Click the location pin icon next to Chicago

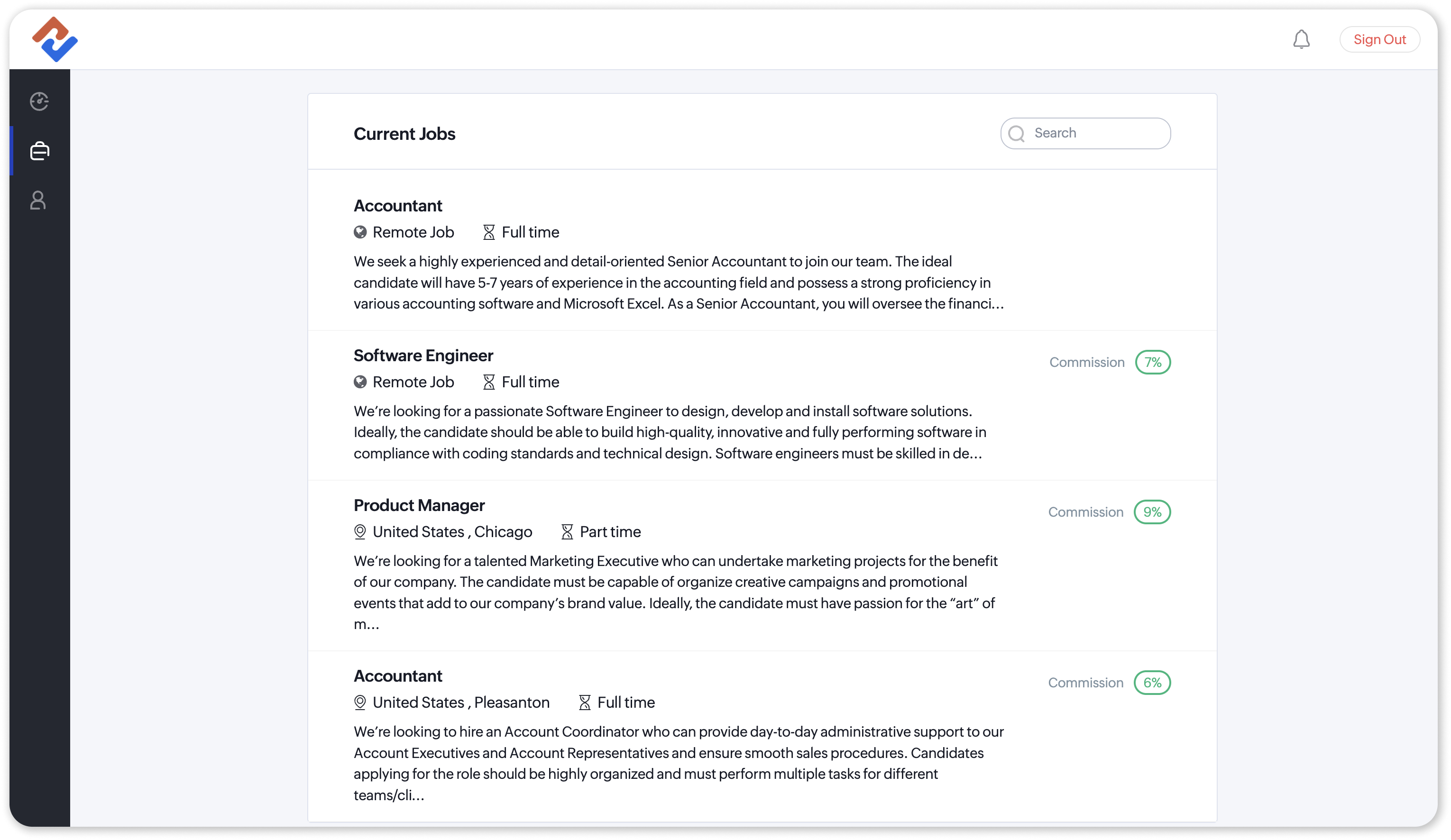tap(360, 531)
